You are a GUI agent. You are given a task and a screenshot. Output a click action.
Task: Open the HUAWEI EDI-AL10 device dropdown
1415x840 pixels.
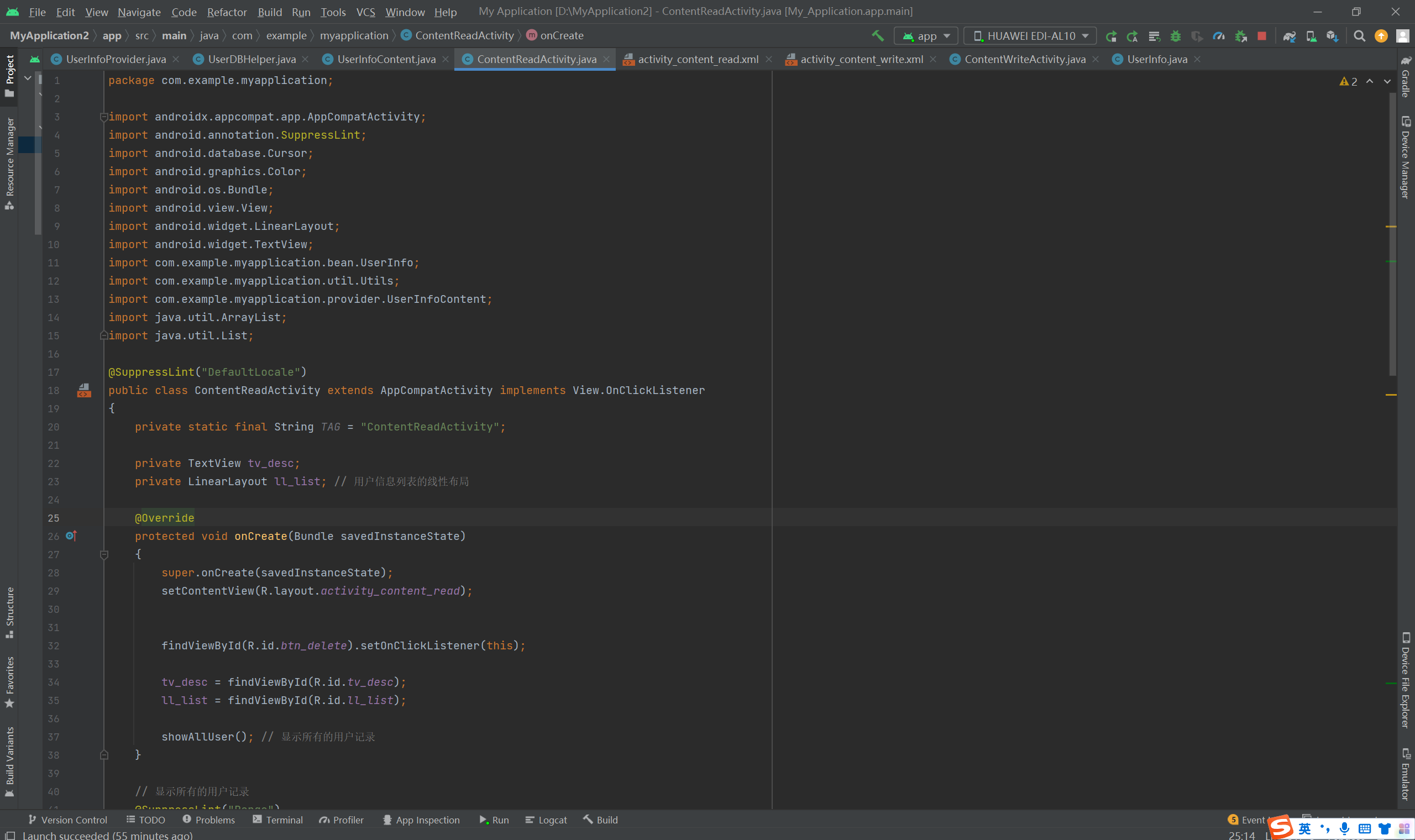click(1030, 36)
